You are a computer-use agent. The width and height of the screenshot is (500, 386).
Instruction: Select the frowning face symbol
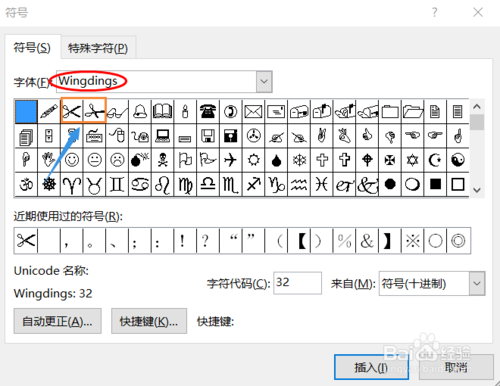click(117, 160)
